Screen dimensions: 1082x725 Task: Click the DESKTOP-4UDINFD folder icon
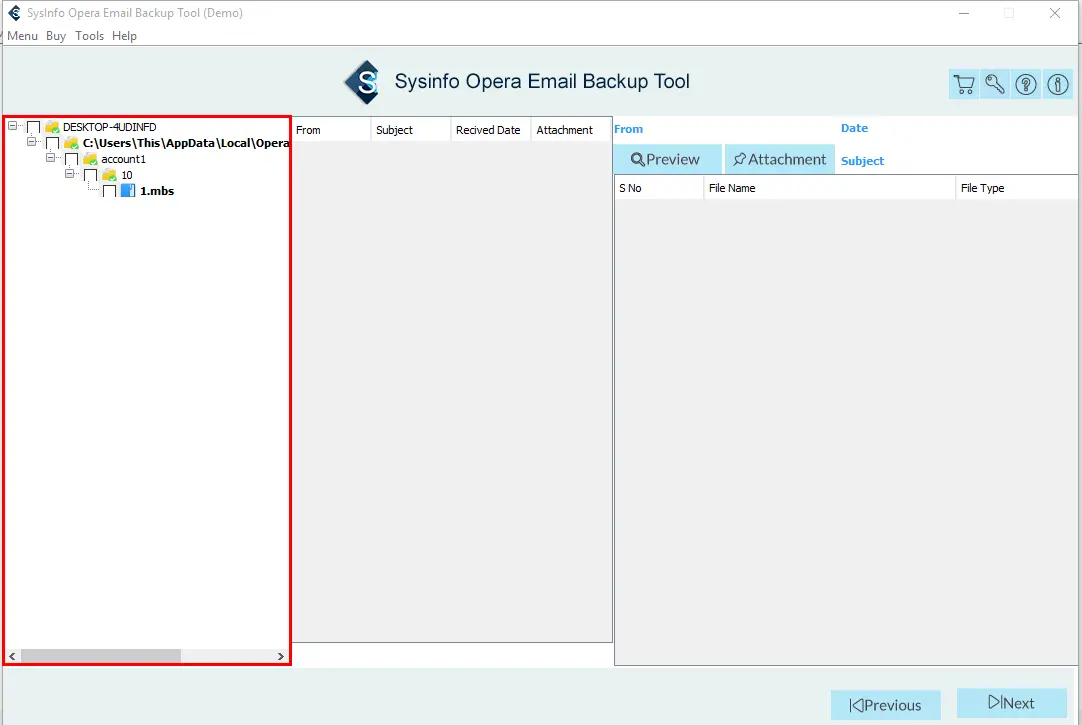coord(52,127)
